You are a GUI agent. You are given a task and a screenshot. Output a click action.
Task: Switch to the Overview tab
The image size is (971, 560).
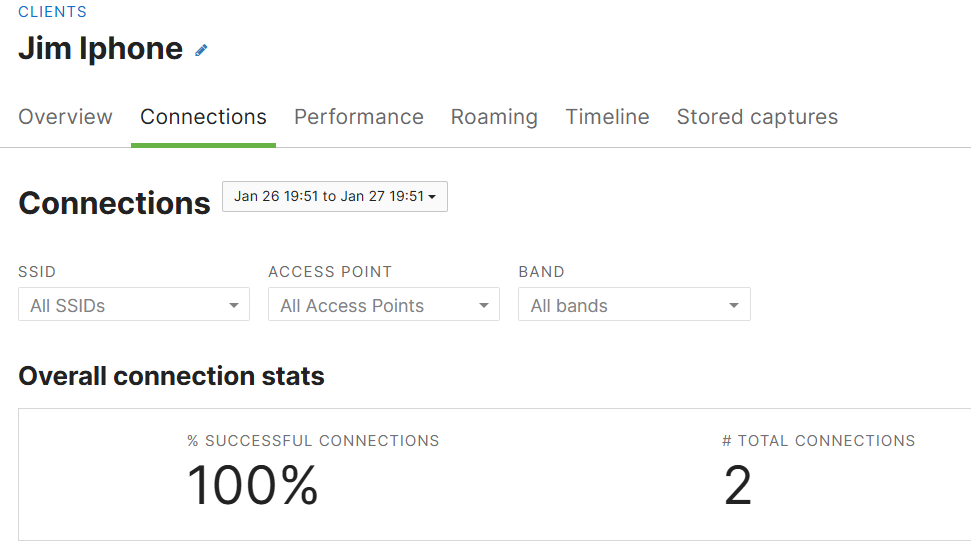(x=65, y=117)
